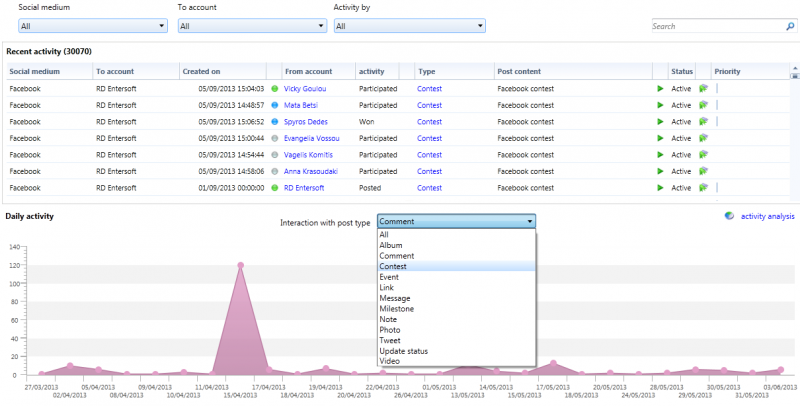The height and width of the screenshot is (406, 800).
Task: Click green play arrow in Vicky Goulou row
Action: pyautogui.click(x=660, y=89)
